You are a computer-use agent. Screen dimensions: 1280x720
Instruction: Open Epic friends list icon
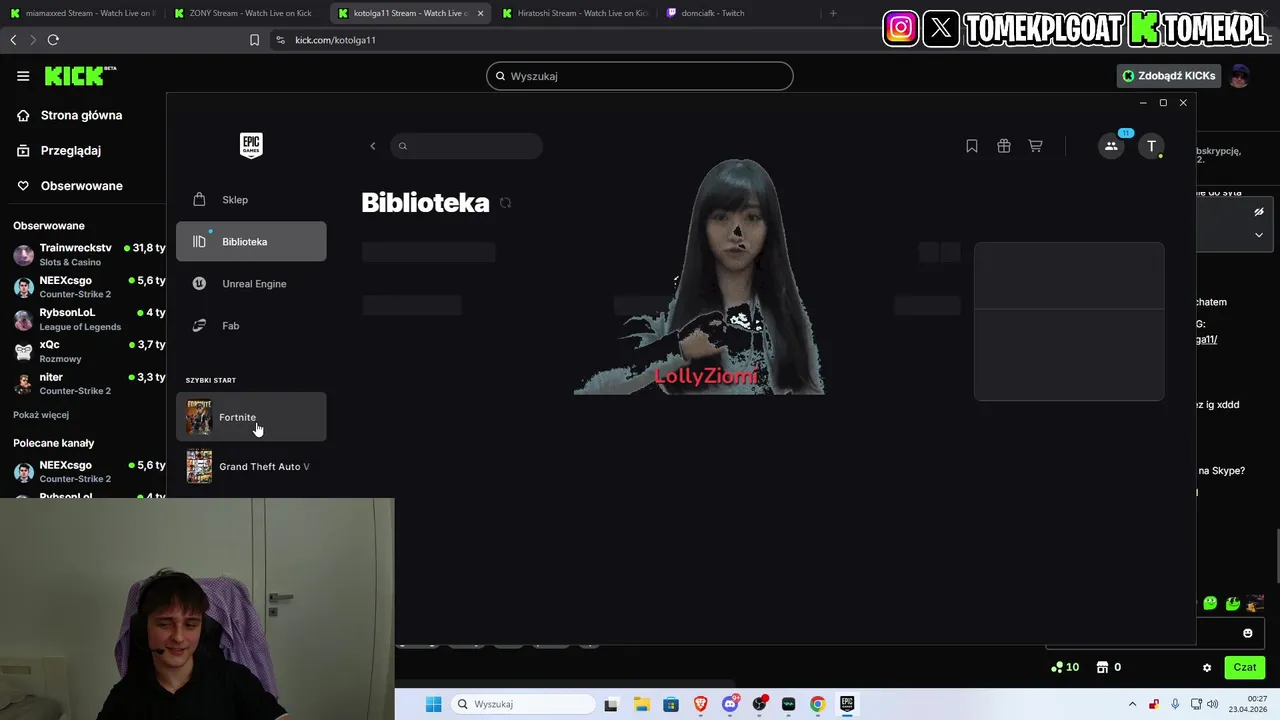pos(1111,146)
